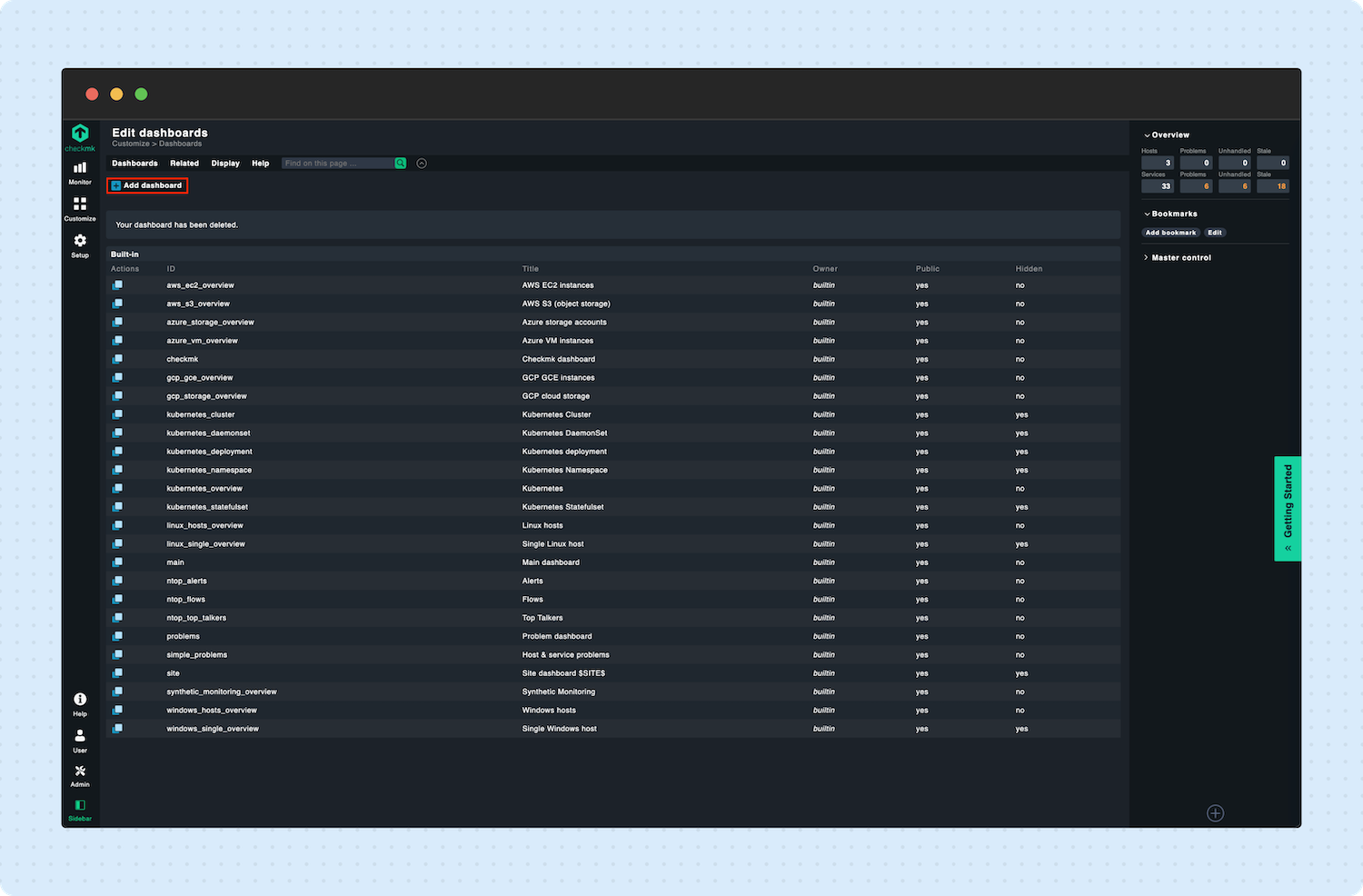1363x896 pixels.
Task: Clone the azure_vm_overview dashboard icon
Action: pos(117,341)
